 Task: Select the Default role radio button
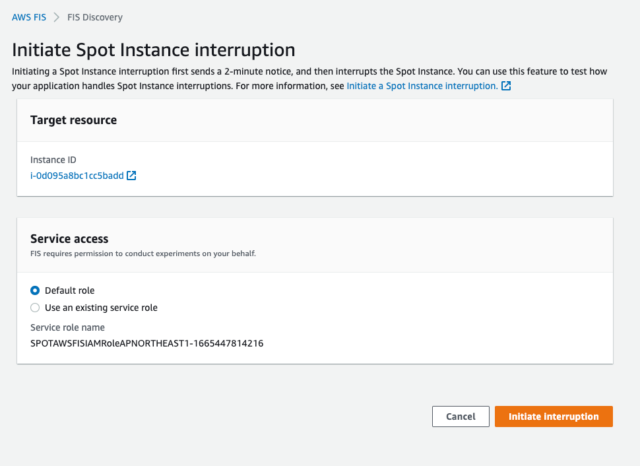tap(35, 291)
